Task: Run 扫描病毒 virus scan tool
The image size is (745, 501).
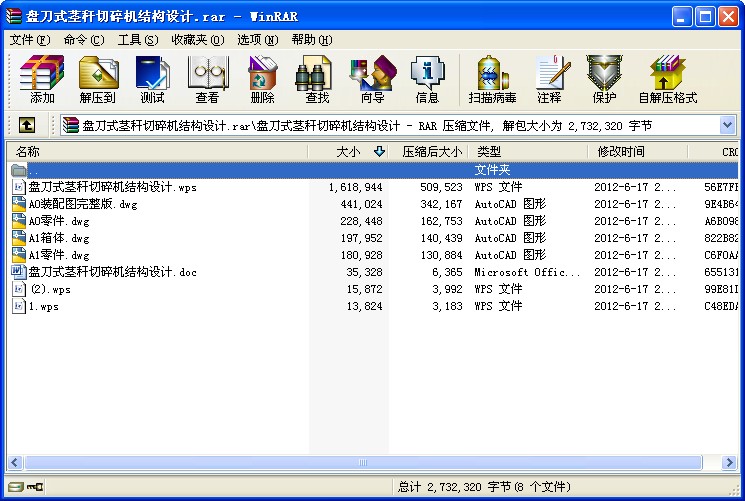Action: [x=494, y=79]
